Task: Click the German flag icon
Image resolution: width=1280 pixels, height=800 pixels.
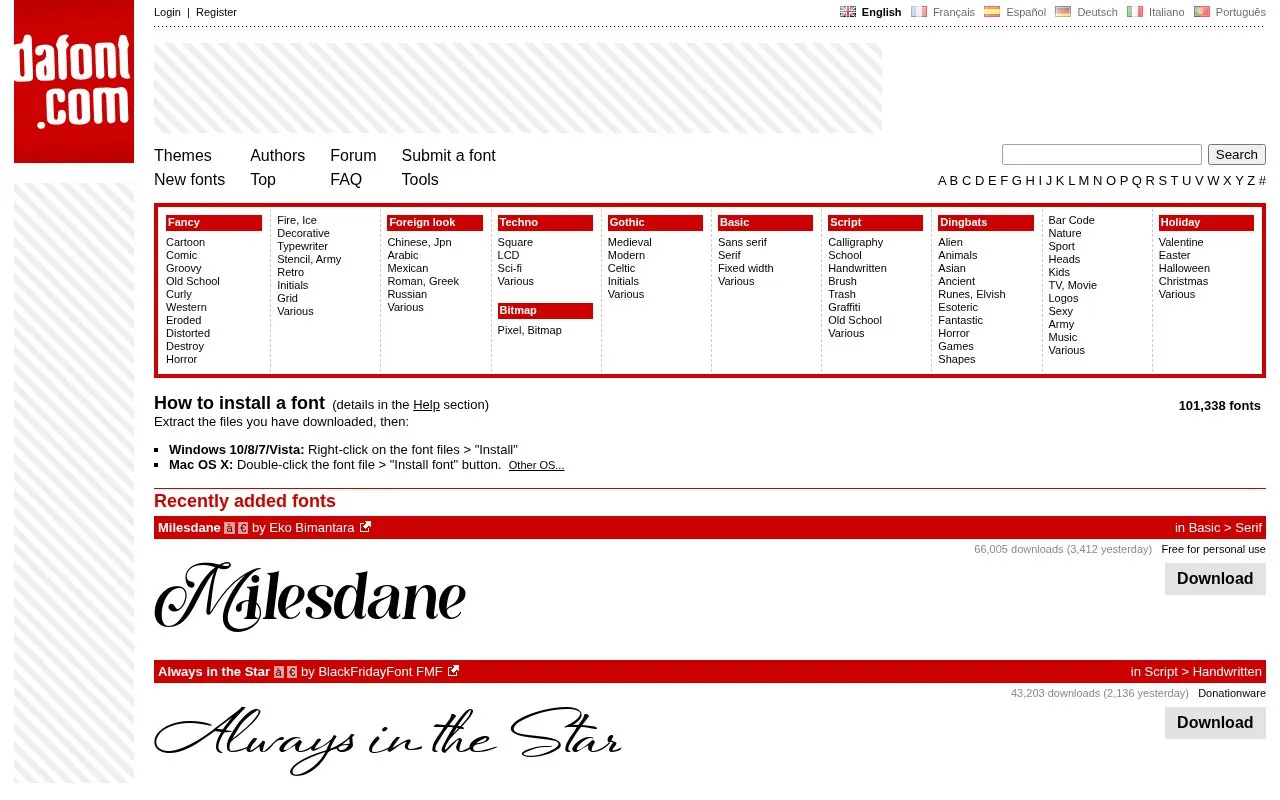Action: click(x=1063, y=12)
